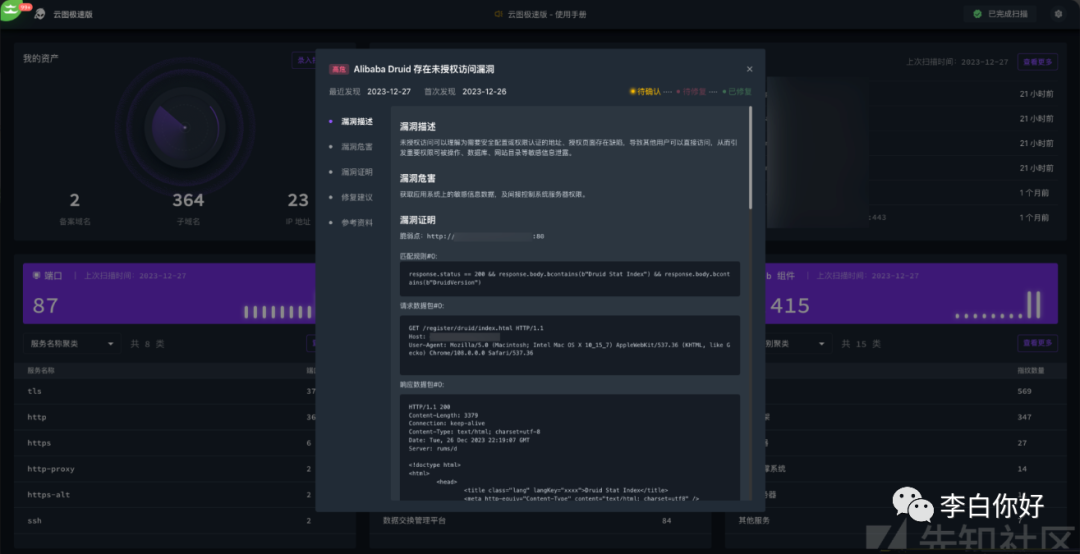The width and height of the screenshot is (1080, 554).
Task: Click the 响应数据包#0 code block
Action: [570, 447]
